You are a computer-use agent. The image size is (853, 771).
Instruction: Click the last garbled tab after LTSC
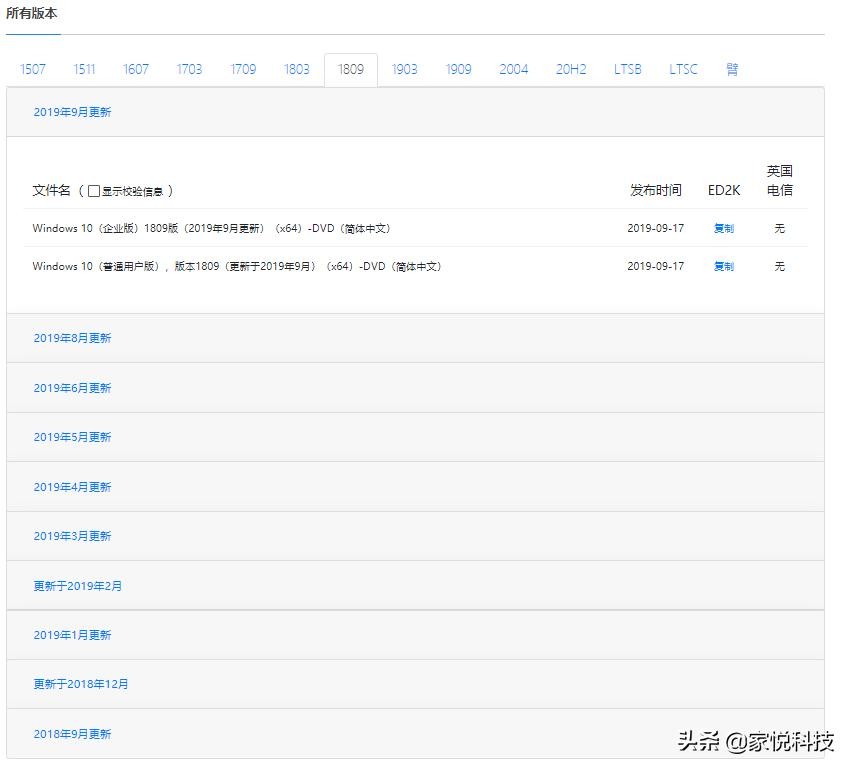coord(732,69)
